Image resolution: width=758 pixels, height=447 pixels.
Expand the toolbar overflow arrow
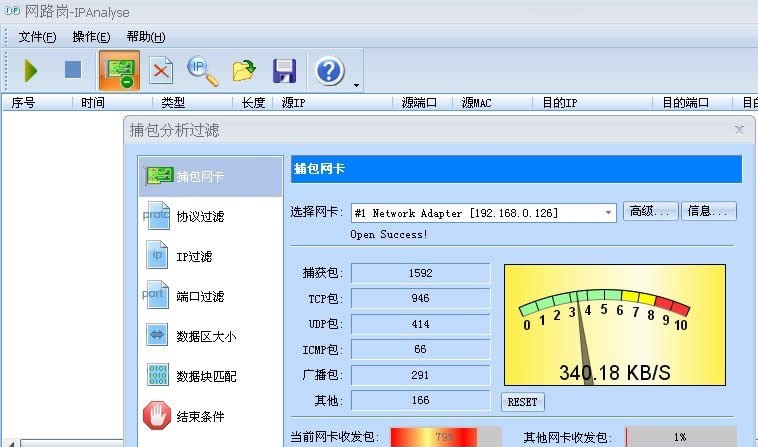click(x=356, y=86)
